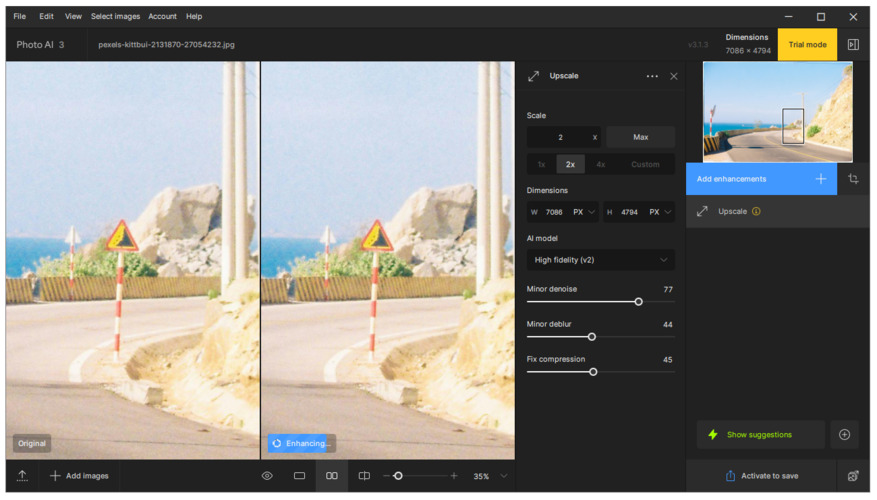
Task: Switch to single view layout icon
Action: pyautogui.click(x=299, y=476)
